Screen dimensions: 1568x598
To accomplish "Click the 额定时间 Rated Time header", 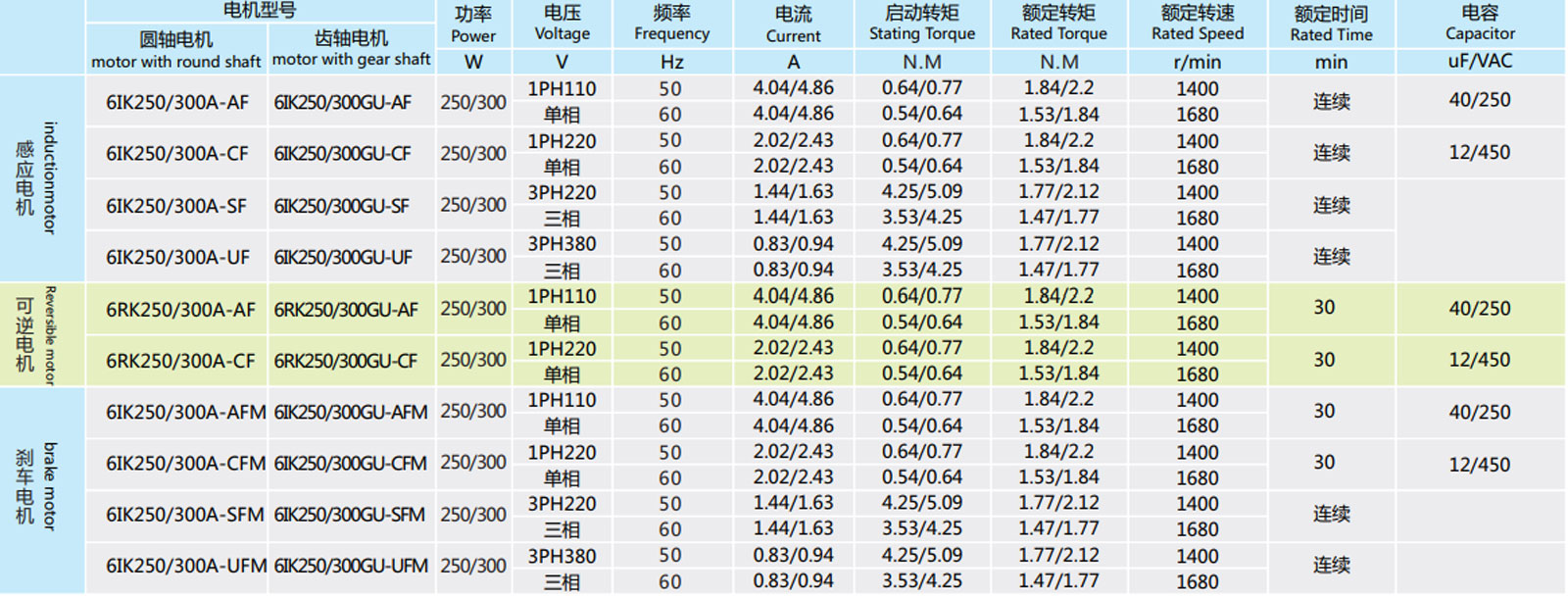I will (1331, 25).
